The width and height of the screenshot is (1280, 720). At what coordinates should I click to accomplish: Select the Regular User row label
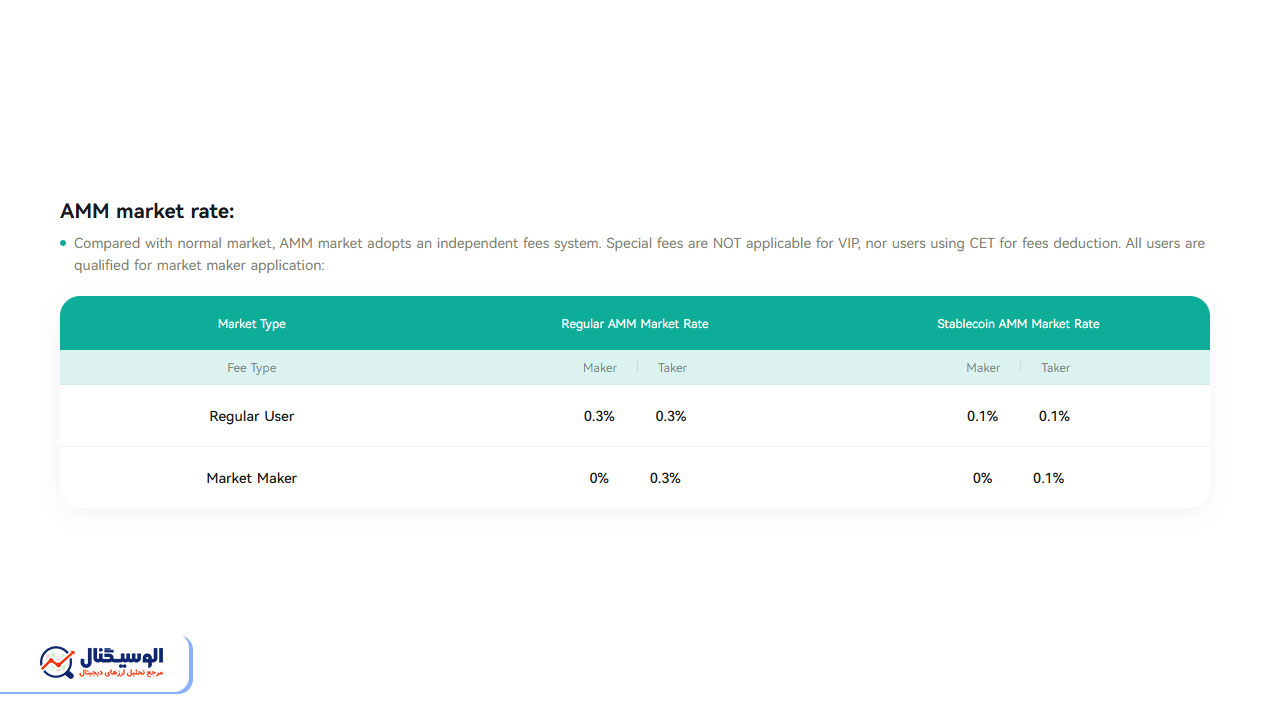click(252, 416)
